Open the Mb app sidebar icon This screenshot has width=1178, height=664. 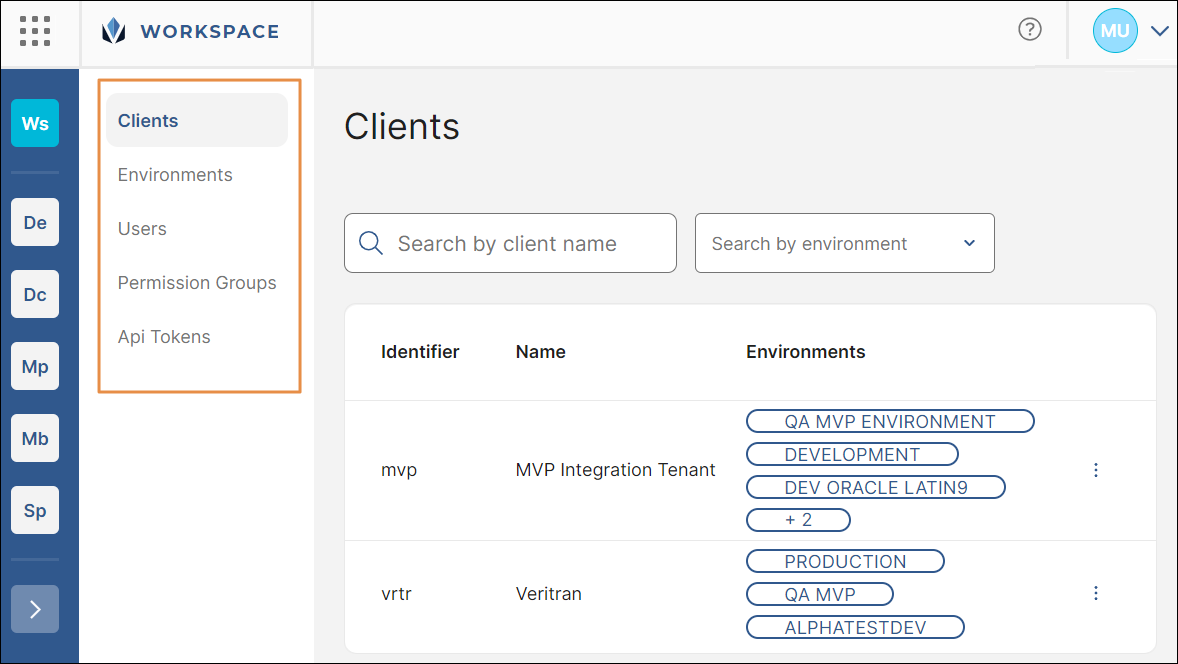tap(35, 439)
